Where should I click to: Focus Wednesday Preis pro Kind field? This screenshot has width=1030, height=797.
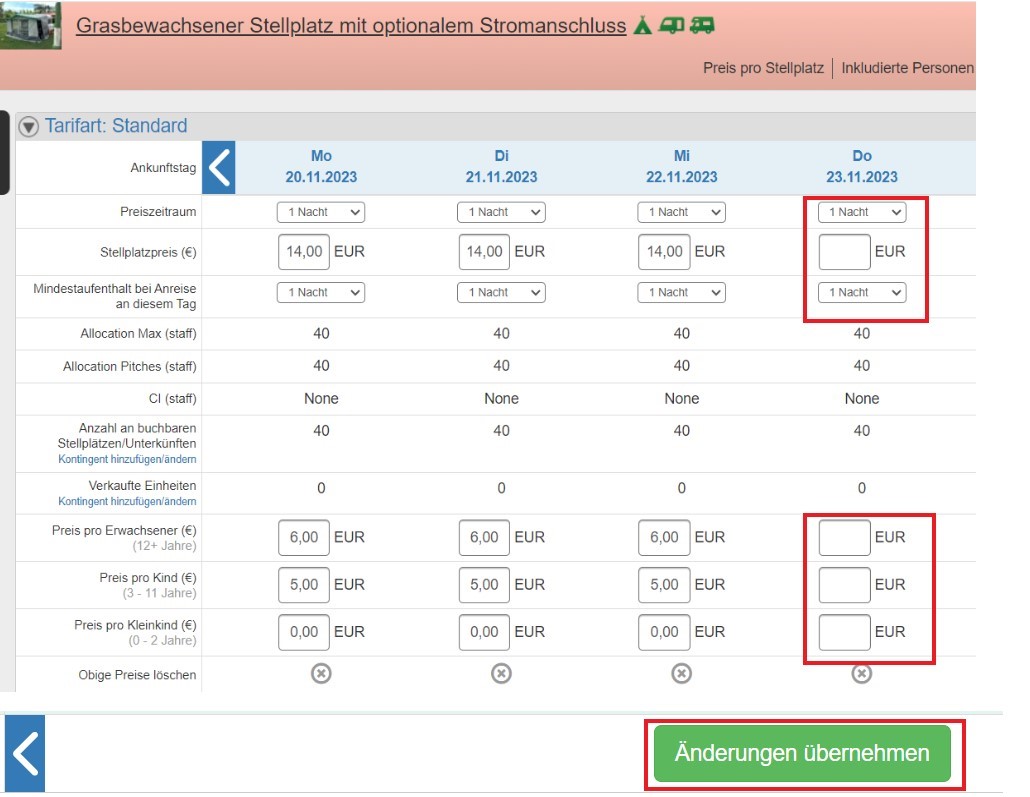click(x=664, y=585)
